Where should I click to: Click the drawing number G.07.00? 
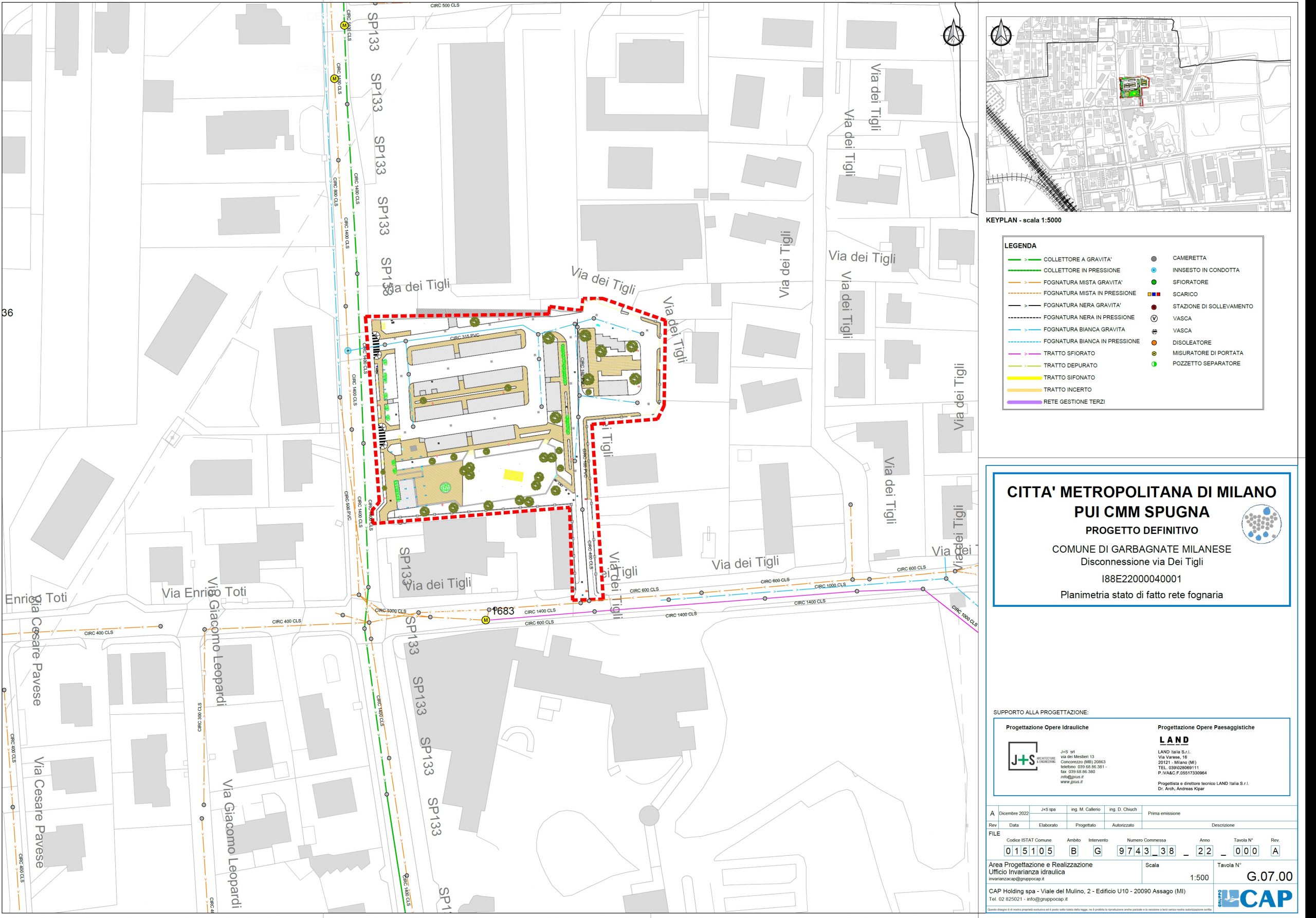pos(1270,876)
